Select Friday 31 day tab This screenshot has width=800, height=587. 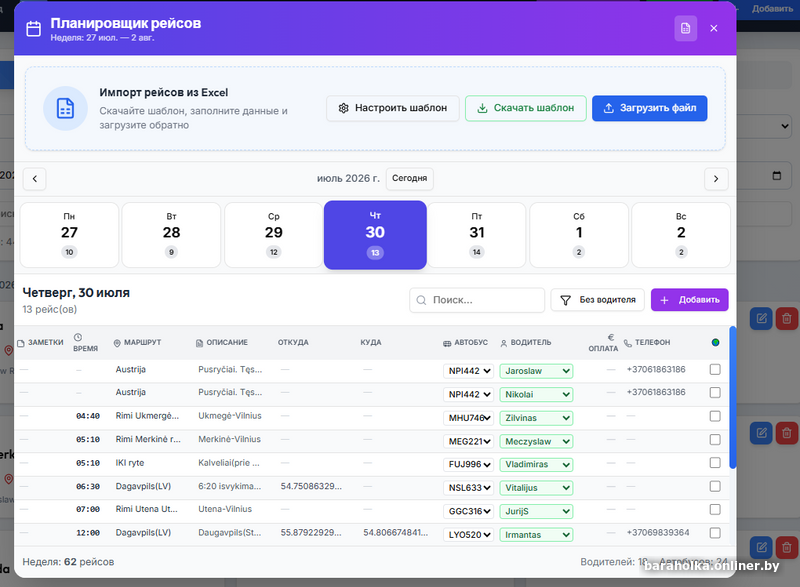click(477, 235)
